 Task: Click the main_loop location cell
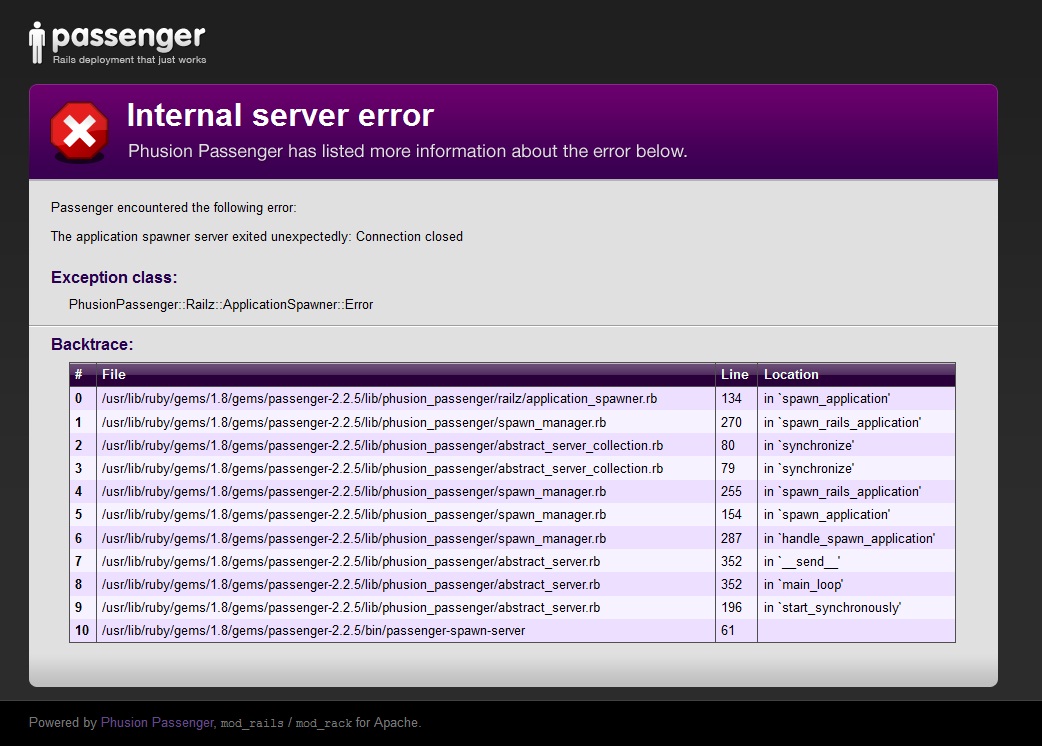click(804, 584)
